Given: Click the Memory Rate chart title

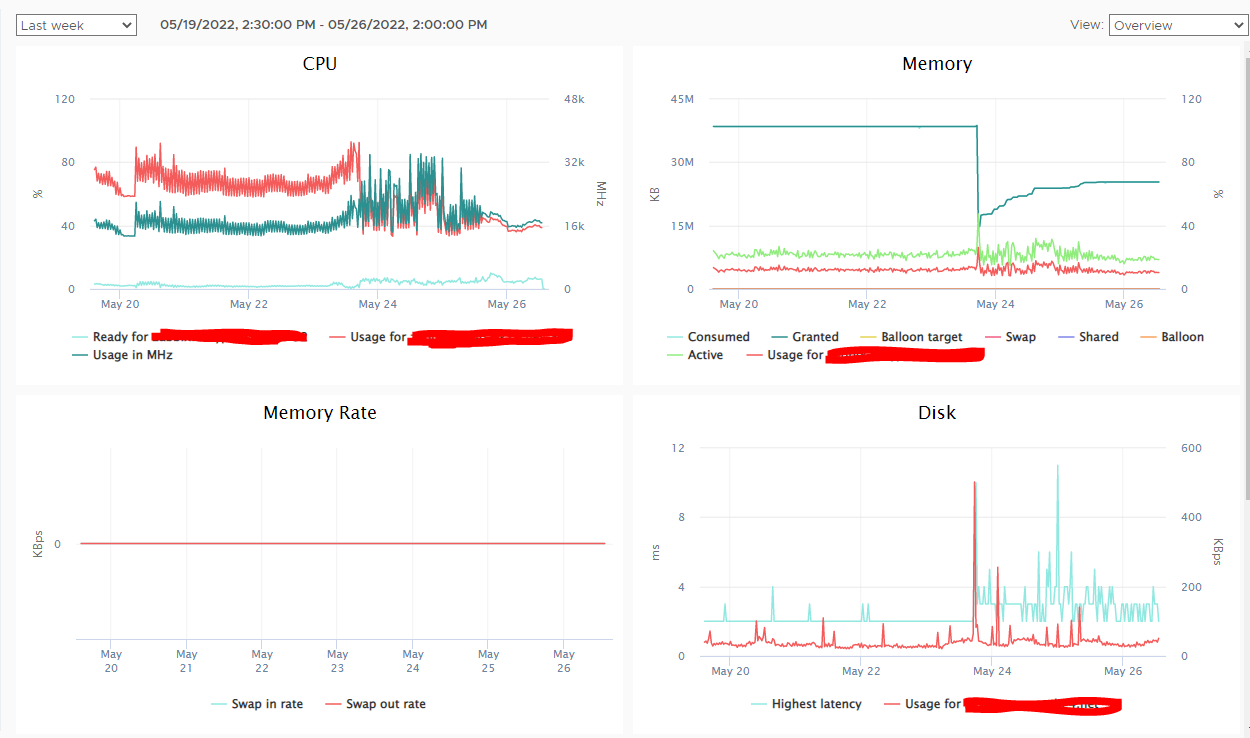Looking at the screenshot, I should coord(319,412).
